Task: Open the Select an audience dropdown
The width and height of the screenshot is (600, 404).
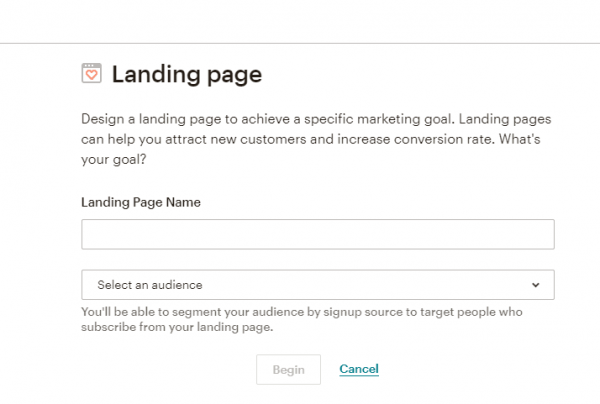Action: [317, 285]
